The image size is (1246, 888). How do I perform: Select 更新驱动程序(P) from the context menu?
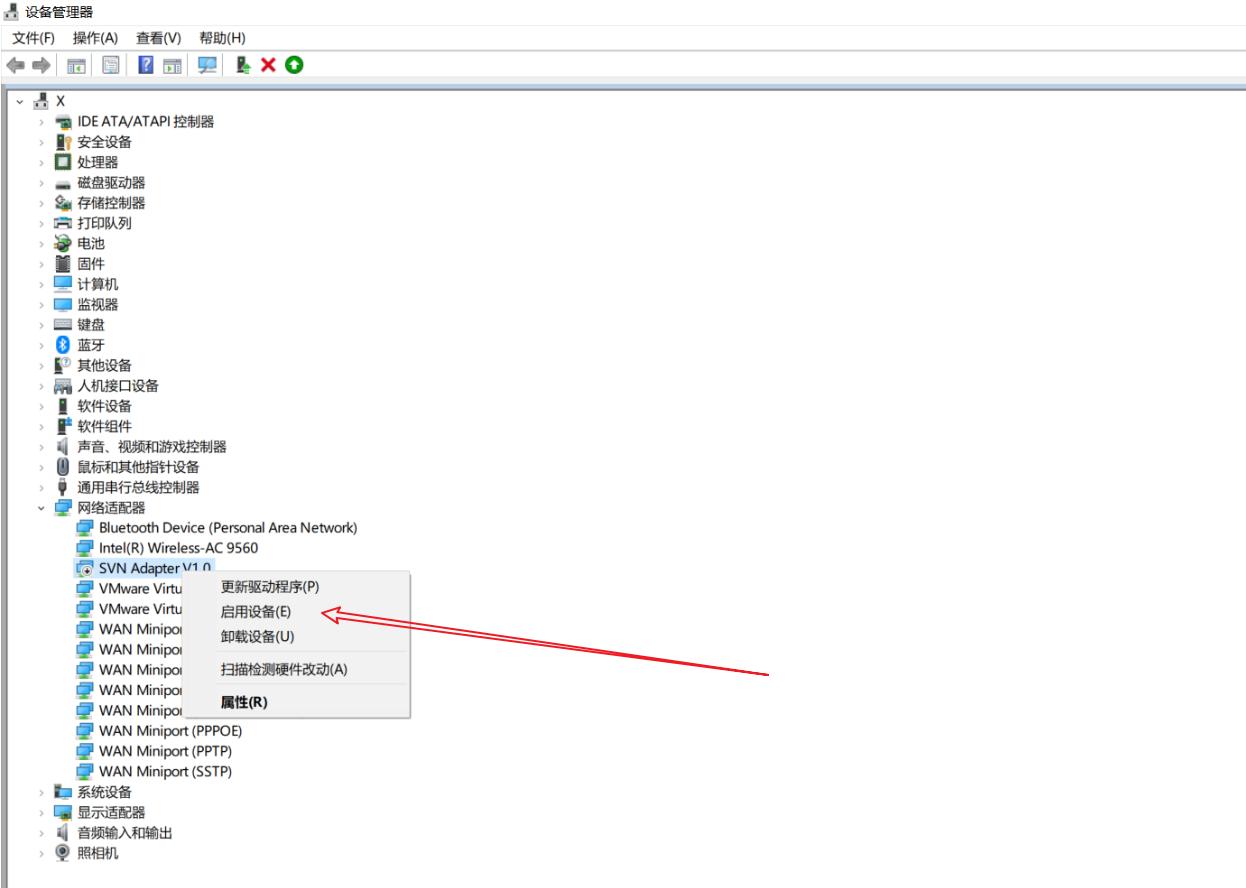pos(270,587)
